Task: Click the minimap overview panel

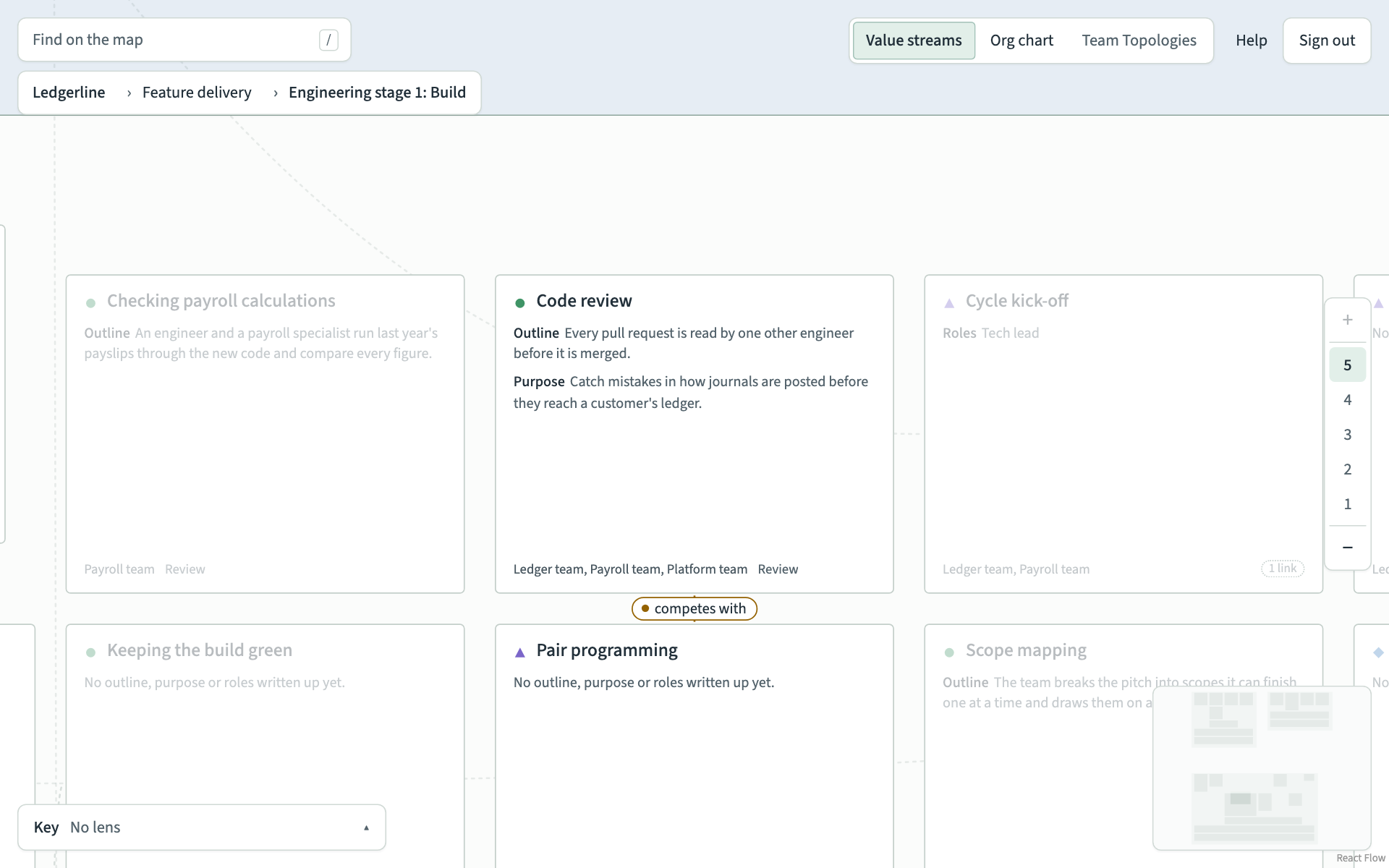Action: [1262, 768]
